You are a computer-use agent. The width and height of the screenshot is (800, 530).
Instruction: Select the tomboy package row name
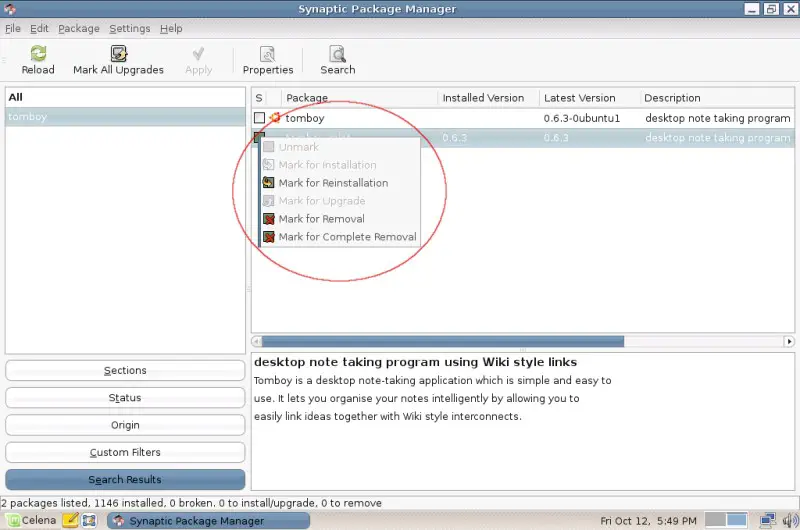(305, 118)
